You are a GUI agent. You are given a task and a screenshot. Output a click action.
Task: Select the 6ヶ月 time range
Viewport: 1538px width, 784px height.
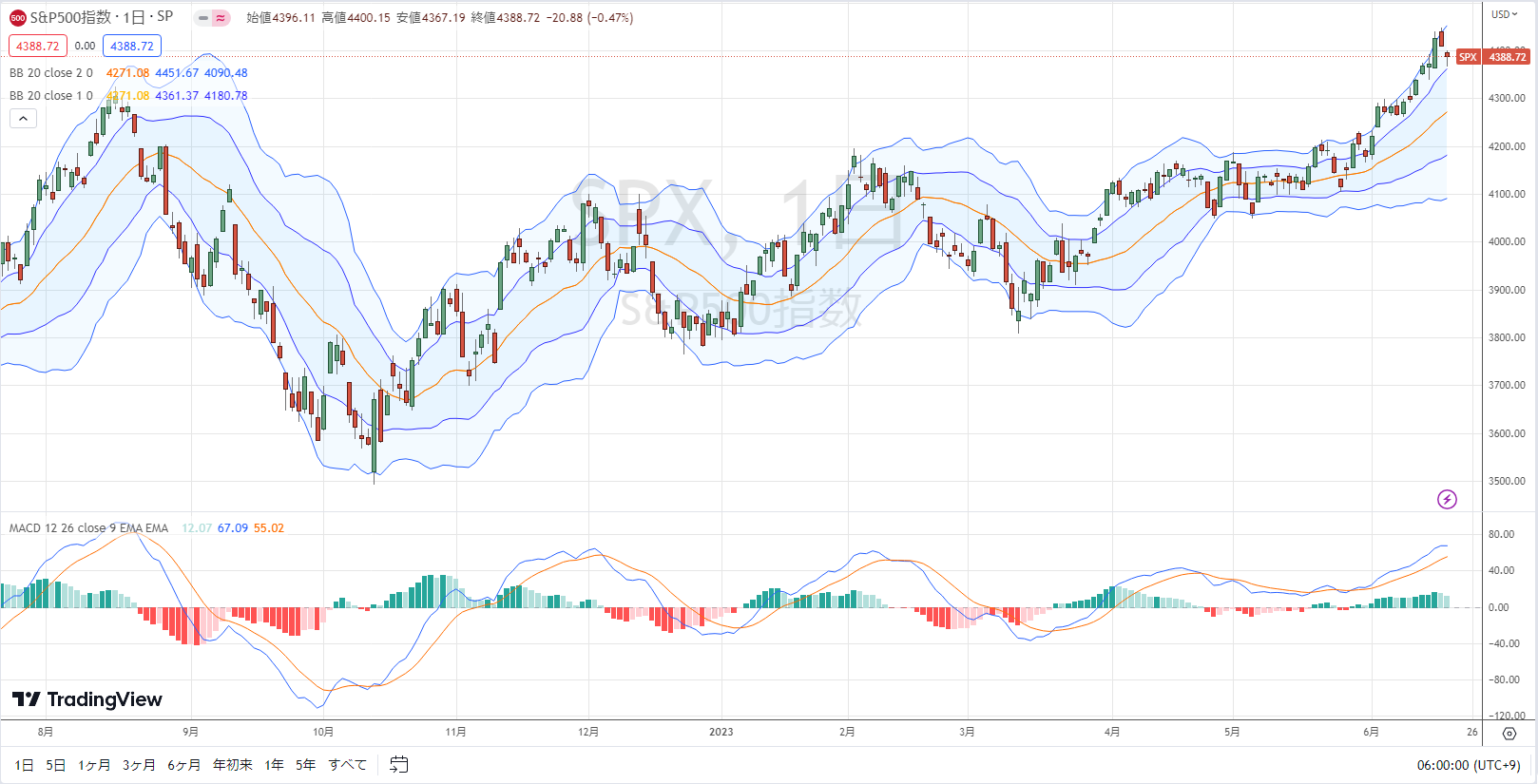click(184, 764)
